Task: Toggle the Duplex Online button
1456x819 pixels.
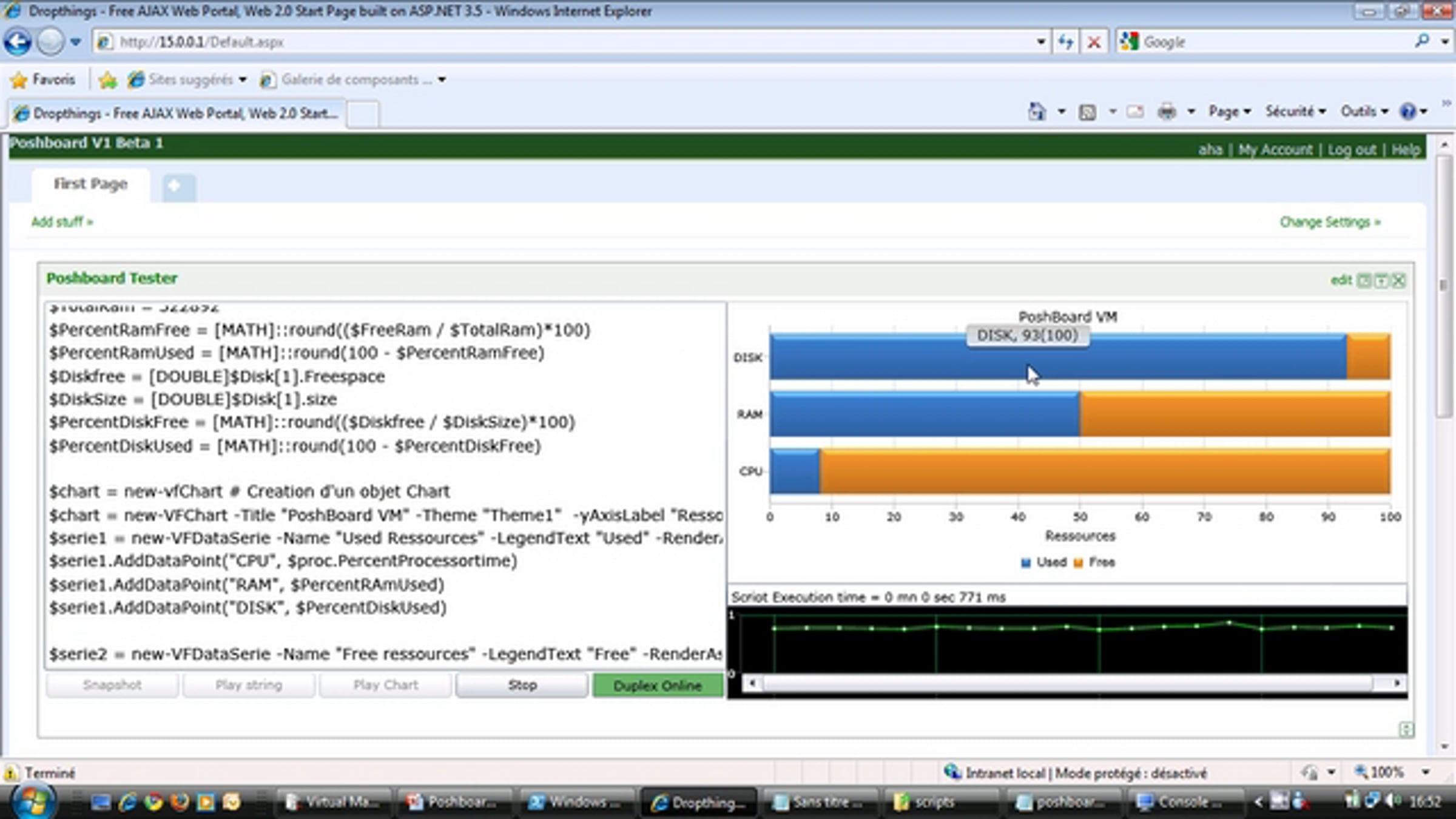Action: pos(658,686)
